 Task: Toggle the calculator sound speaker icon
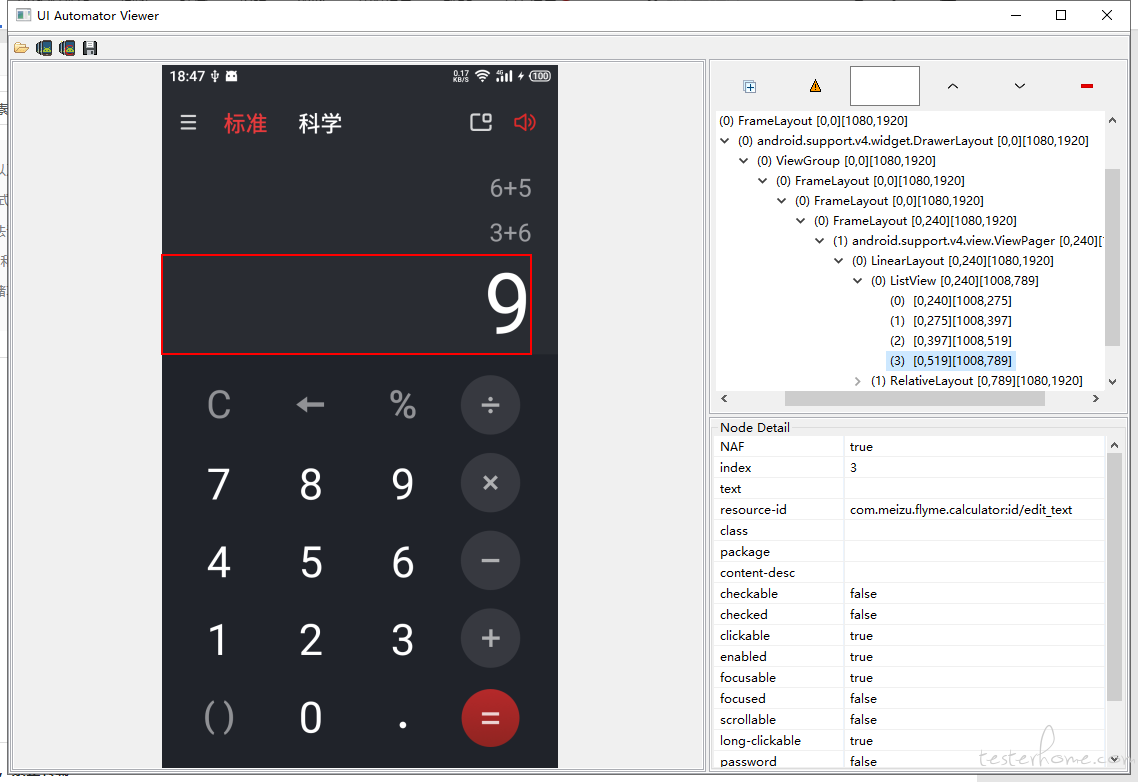point(525,122)
